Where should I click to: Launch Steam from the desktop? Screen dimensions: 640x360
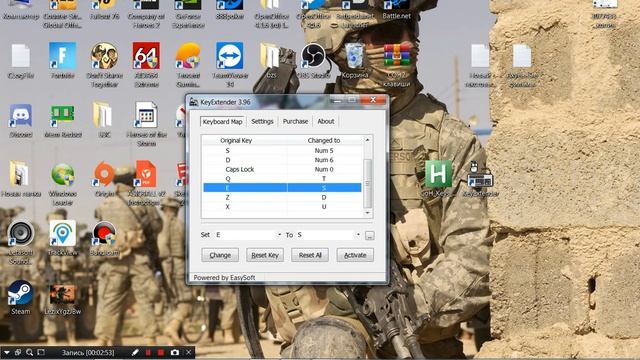(x=20, y=293)
